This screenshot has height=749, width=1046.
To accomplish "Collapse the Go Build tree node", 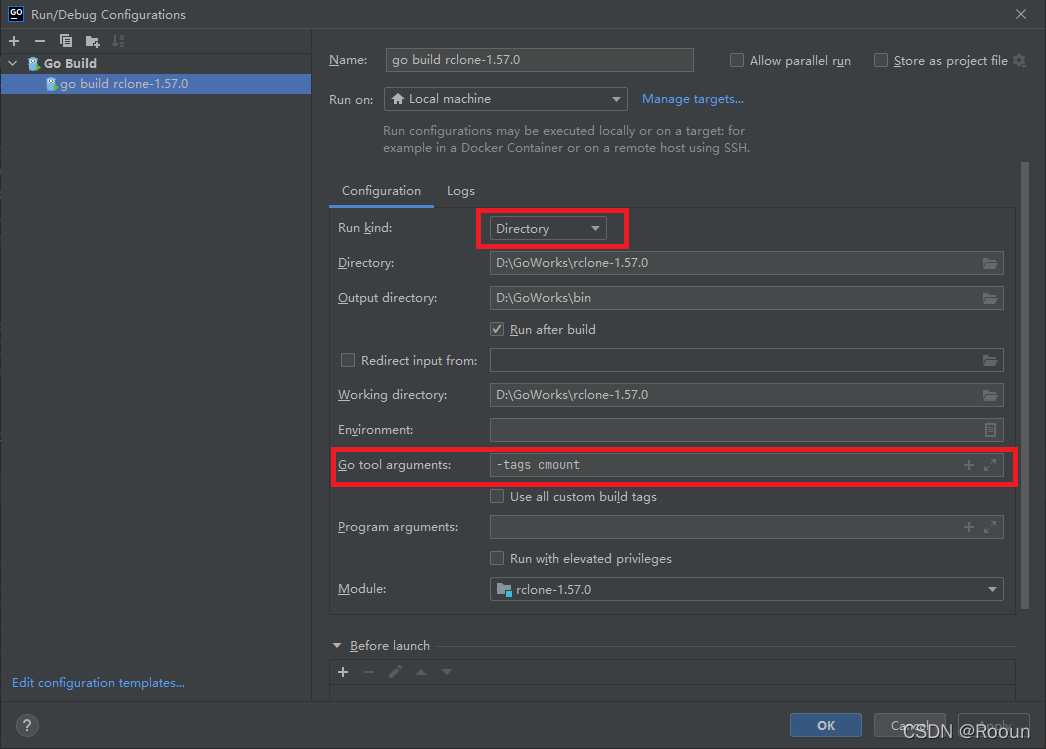I will pyautogui.click(x=13, y=63).
